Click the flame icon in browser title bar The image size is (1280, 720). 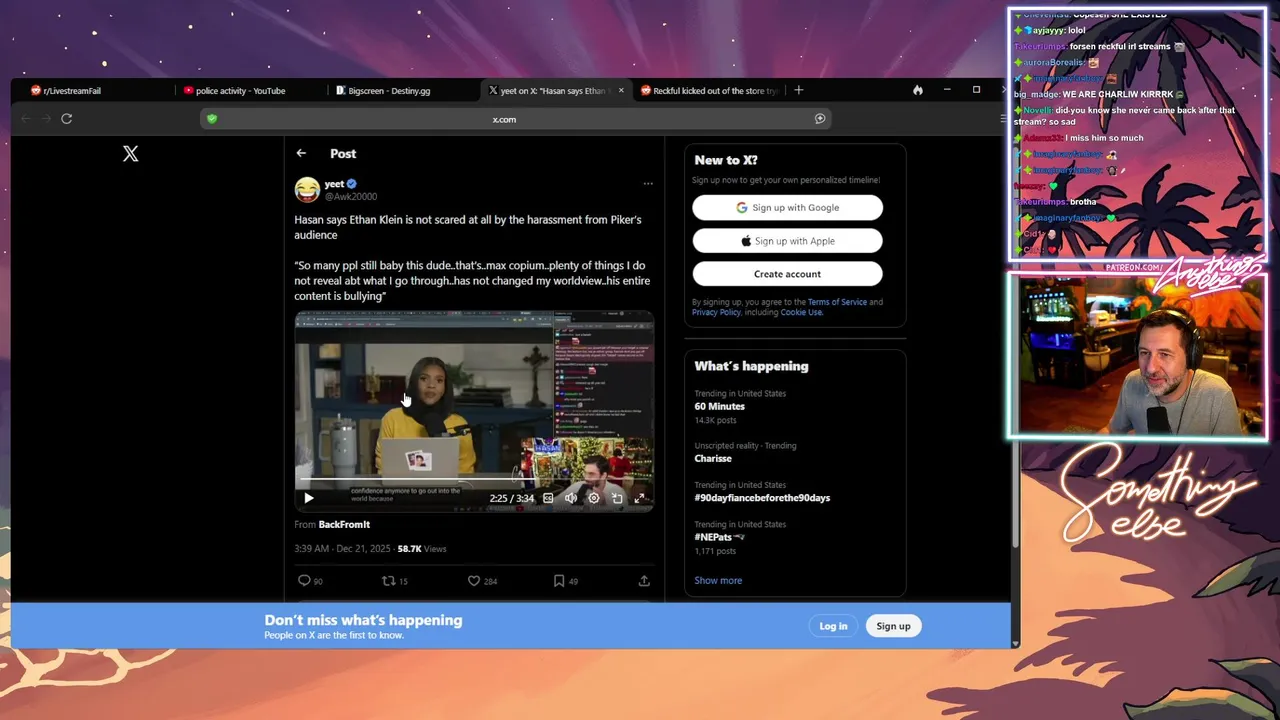coord(918,90)
